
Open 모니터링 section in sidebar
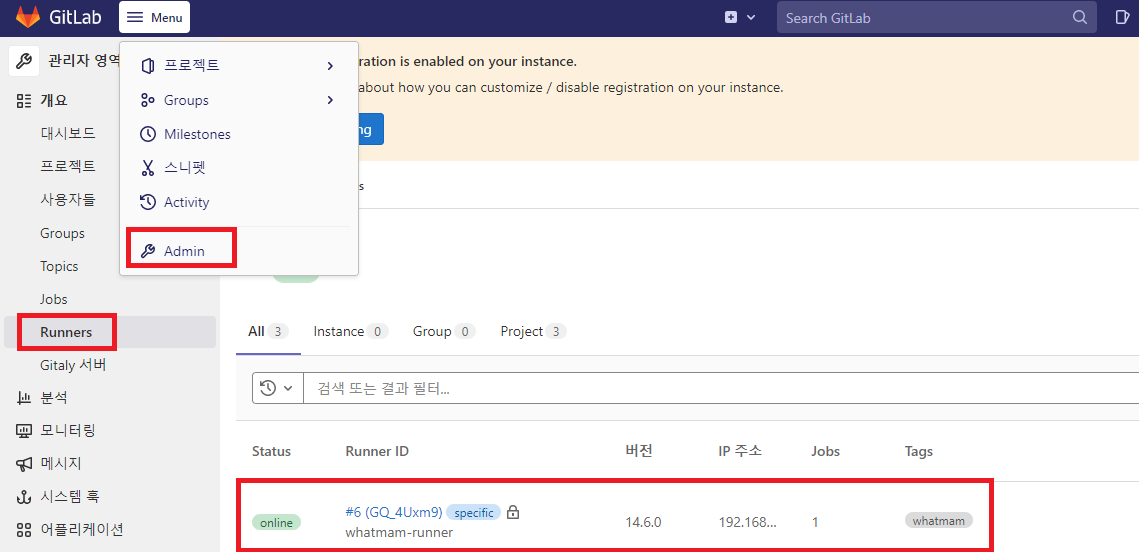point(68,431)
